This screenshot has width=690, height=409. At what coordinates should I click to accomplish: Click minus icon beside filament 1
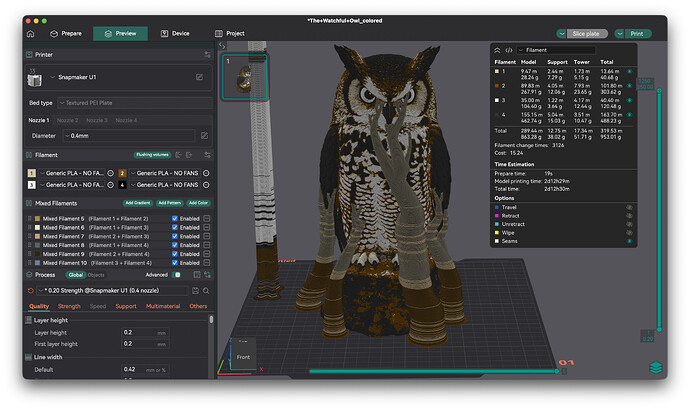(110, 173)
